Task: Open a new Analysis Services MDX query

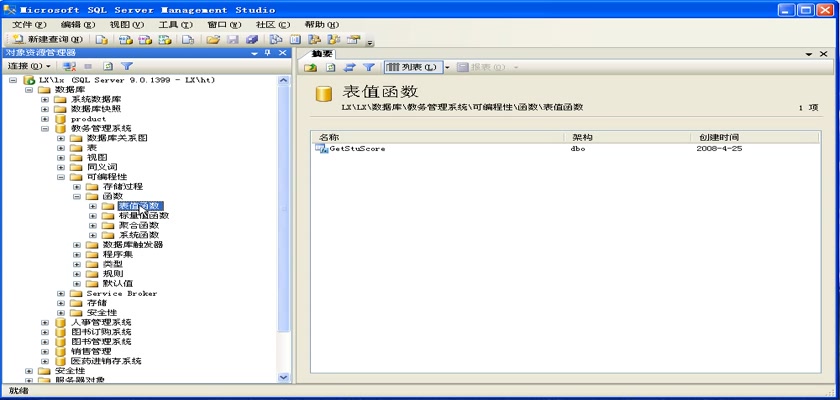Action: (126, 40)
